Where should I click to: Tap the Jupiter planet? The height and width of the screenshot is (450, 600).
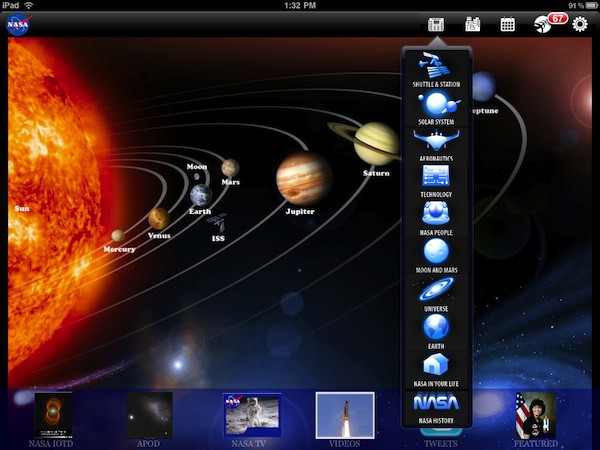[x=304, y=178]
